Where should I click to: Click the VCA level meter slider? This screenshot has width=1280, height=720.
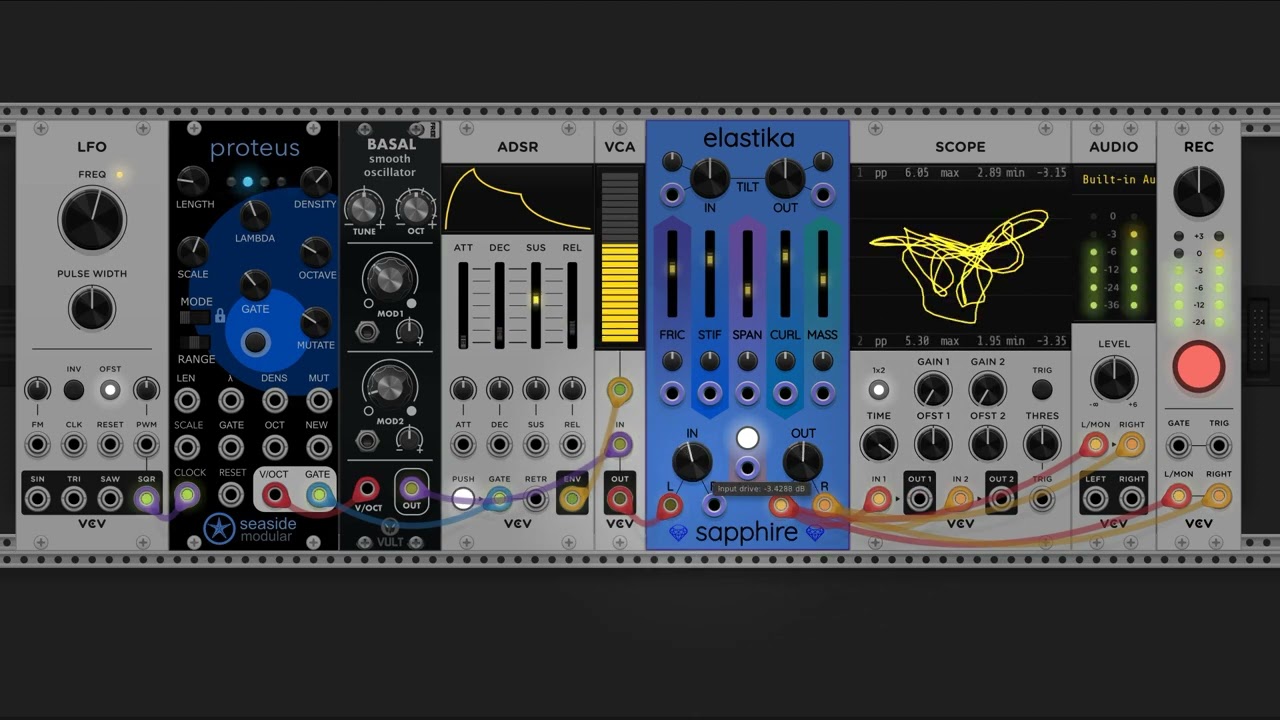(x=620, y=258)
